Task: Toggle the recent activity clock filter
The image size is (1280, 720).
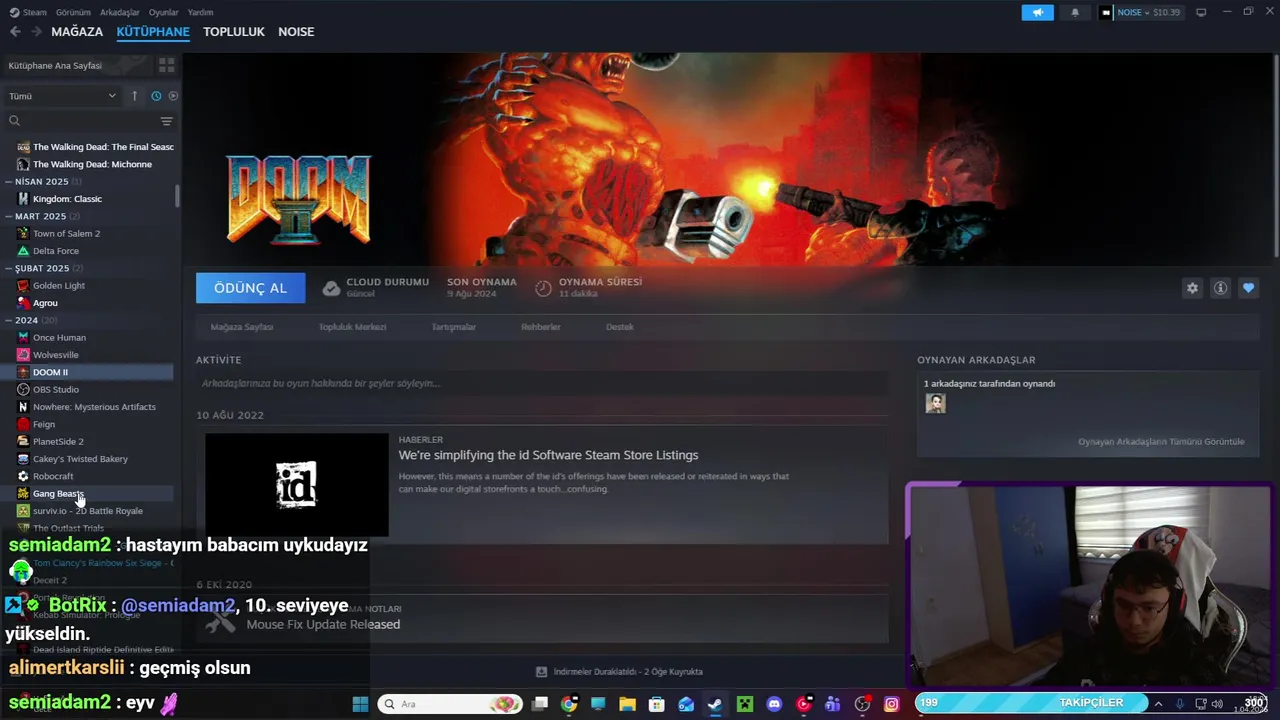Action: 156,96
